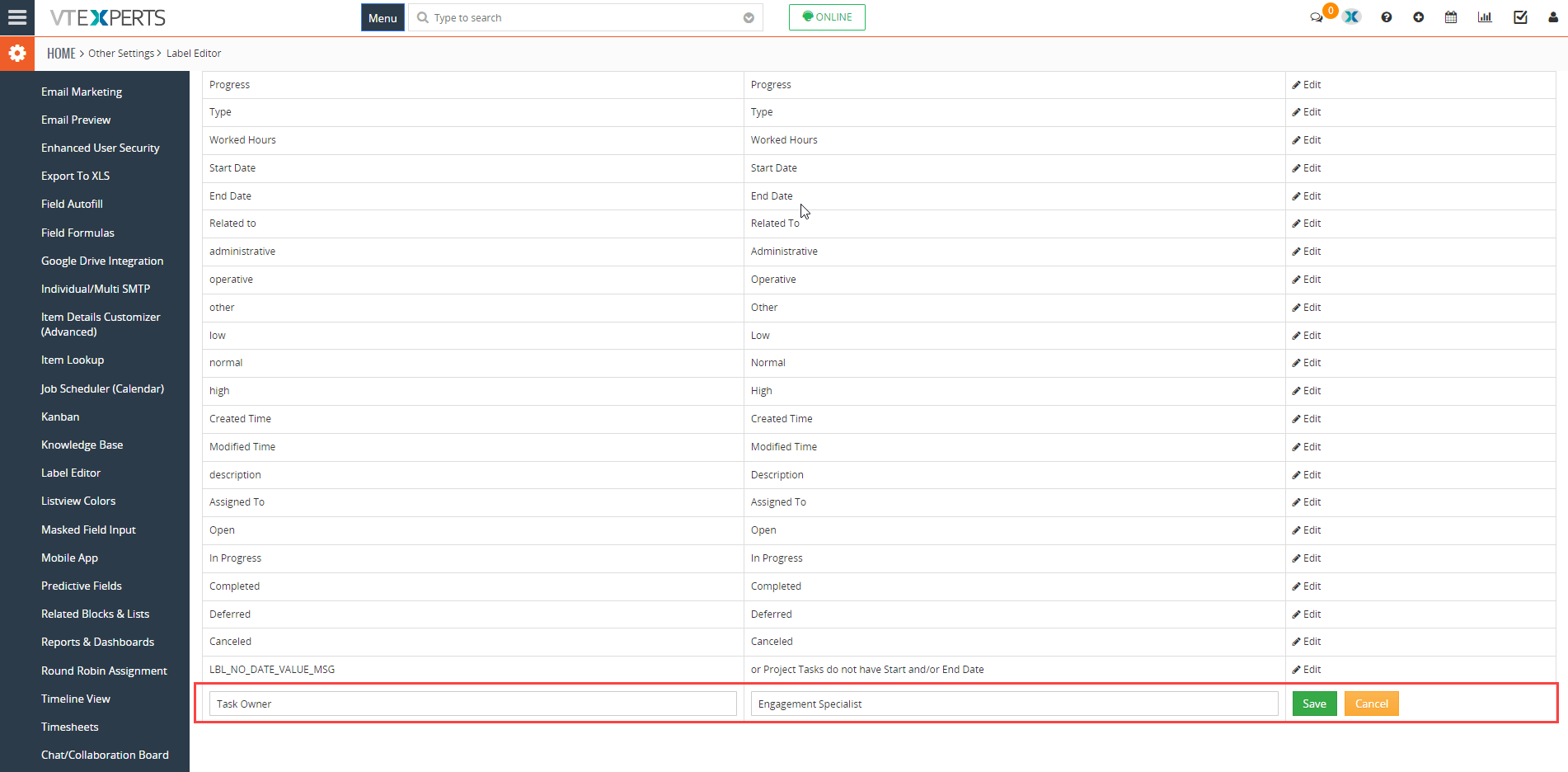Open Listview Colors settings
Screen dimensions: 1568x772
click(x=78, y=501)
